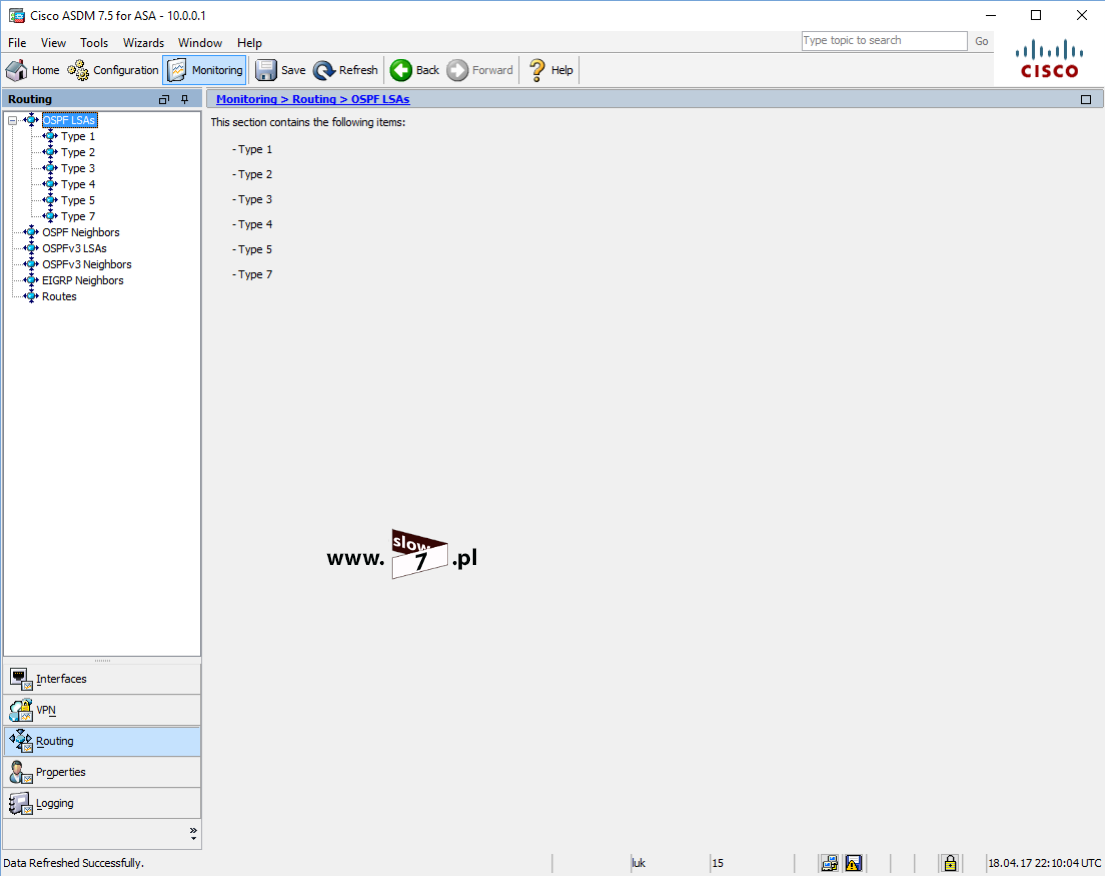Open OSPFv3 Neighbors tree item
This screenshot has width=1105, height=876.
[x=87, y=264]
